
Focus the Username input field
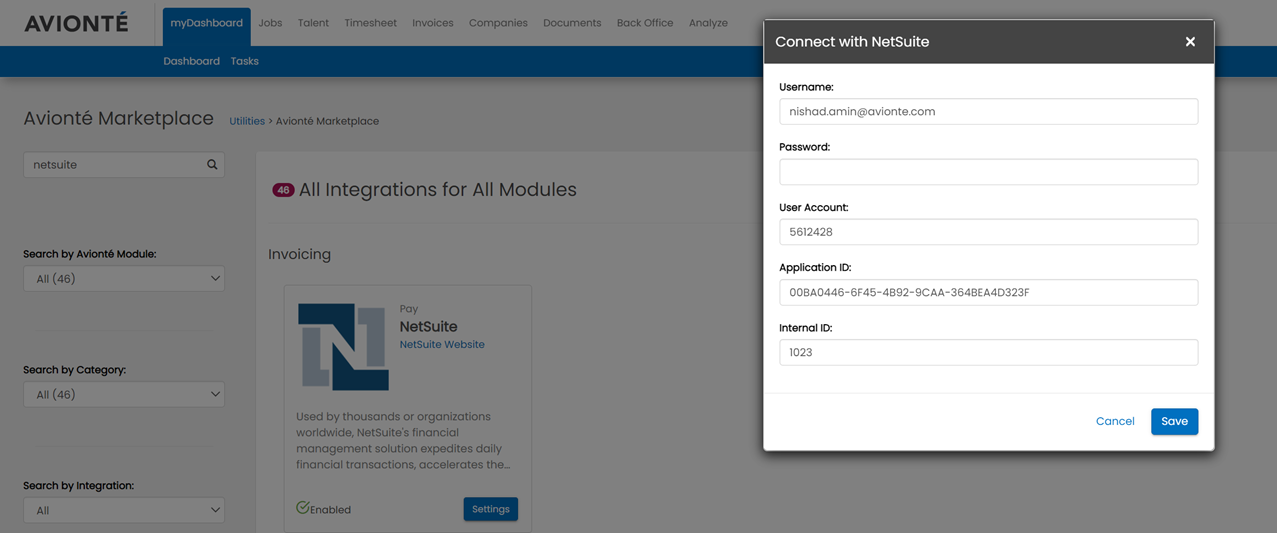pos(988,111)
